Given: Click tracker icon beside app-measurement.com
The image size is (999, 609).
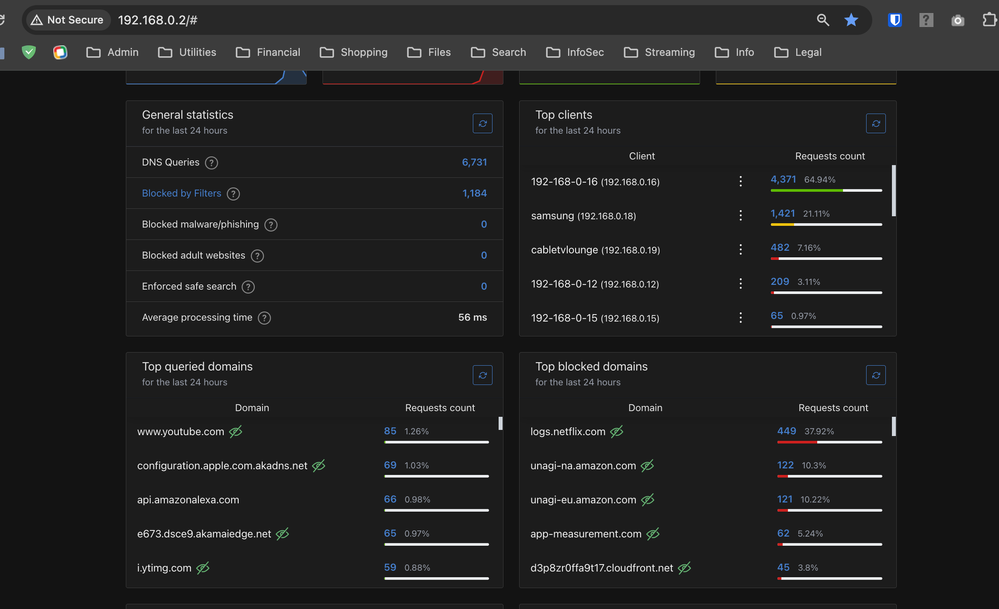Looking at the screenshot, I should pos(653,534).
